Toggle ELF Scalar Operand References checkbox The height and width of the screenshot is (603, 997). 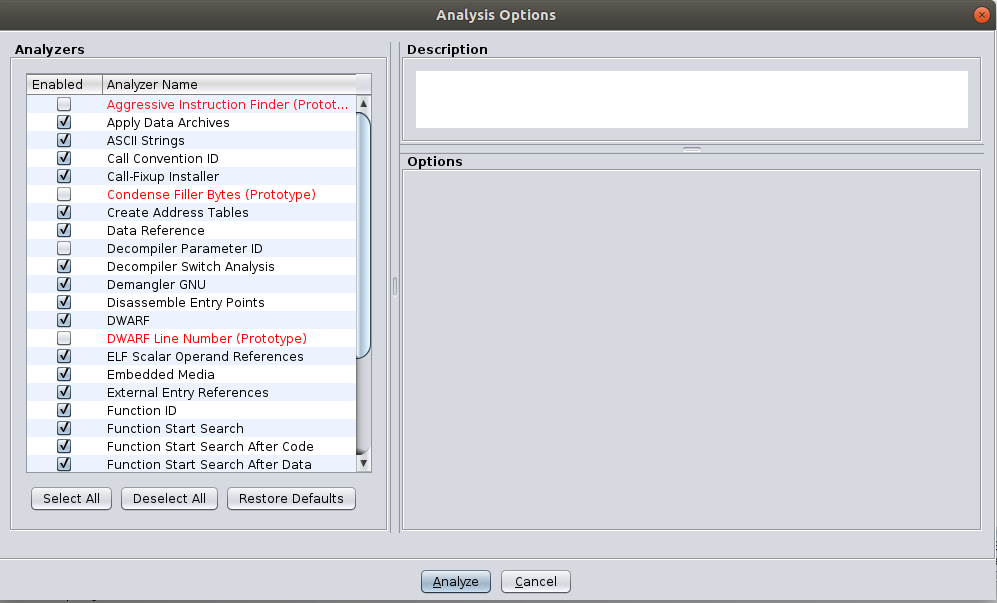tap(64, 356)
